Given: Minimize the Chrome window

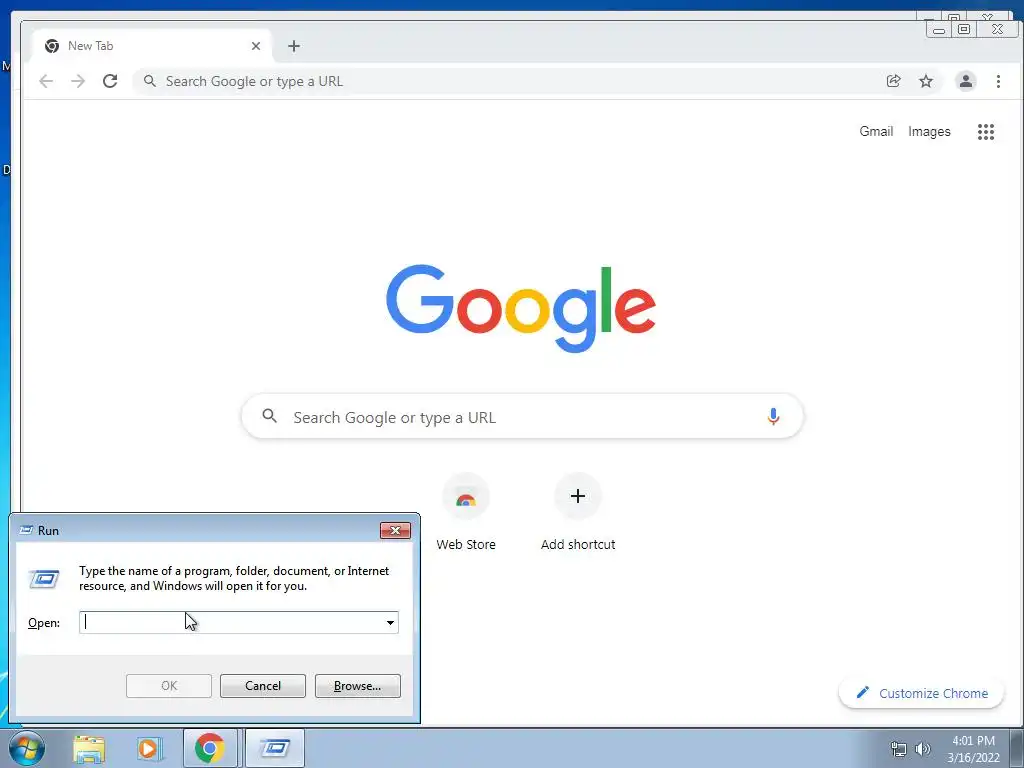Looking at the screenshot, I should click(x=939, y=29).
